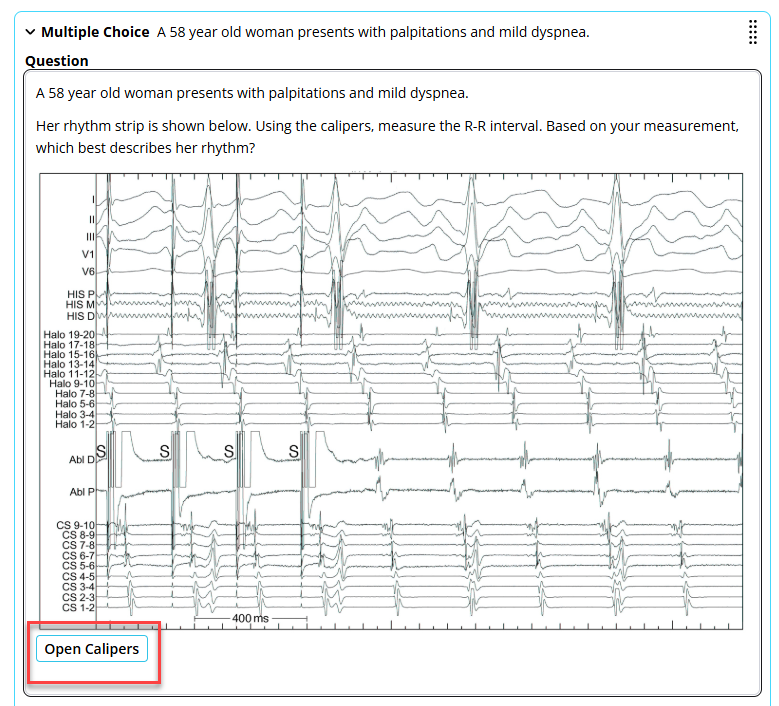The height and width of the screenshot is (706, 779).
Task: Click the 'HIS D' channel label
Action: click(x=80, y=316)
